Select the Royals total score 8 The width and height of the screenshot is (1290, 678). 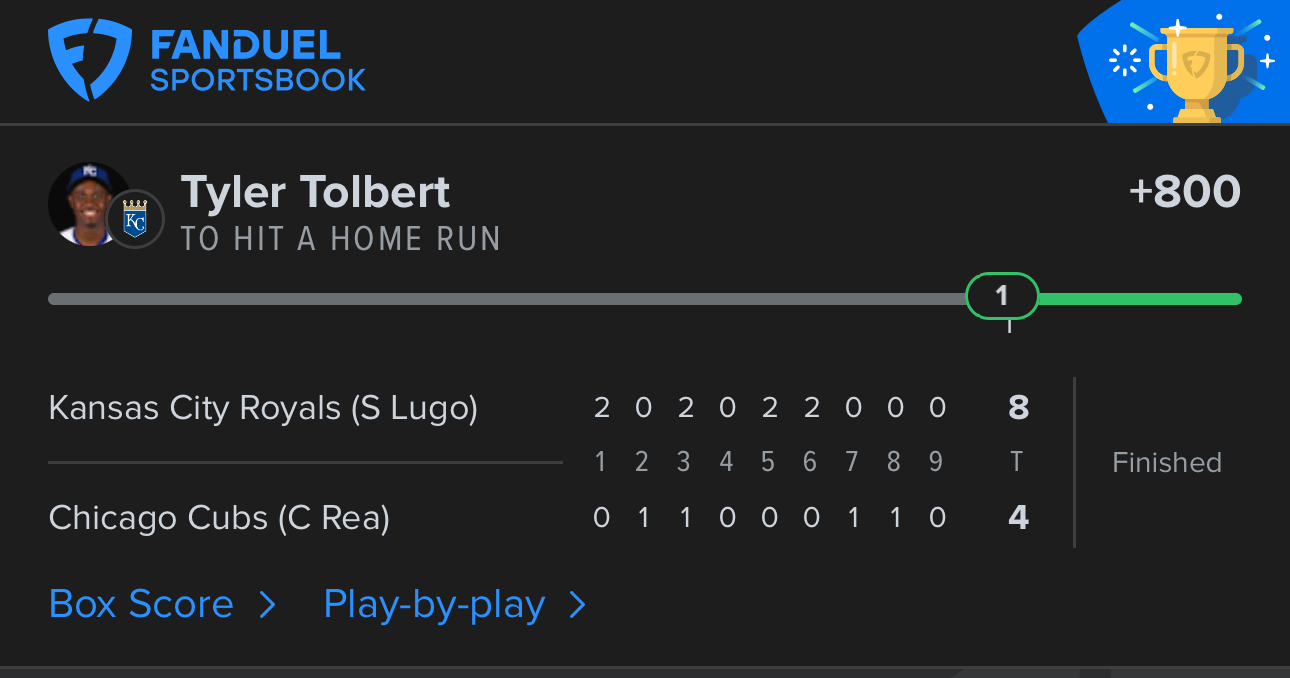tap(1018, 407)
